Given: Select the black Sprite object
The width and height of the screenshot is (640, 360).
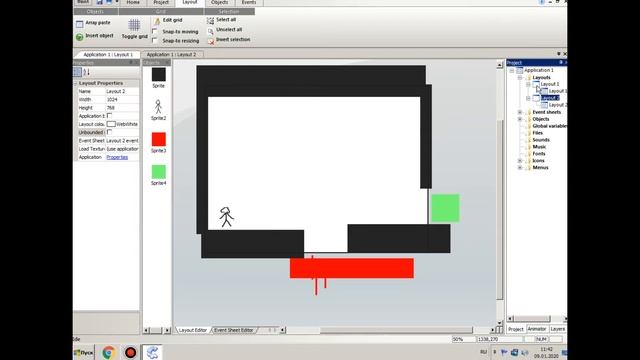Looking at the screenshot, I should click(x=159, y=75).
